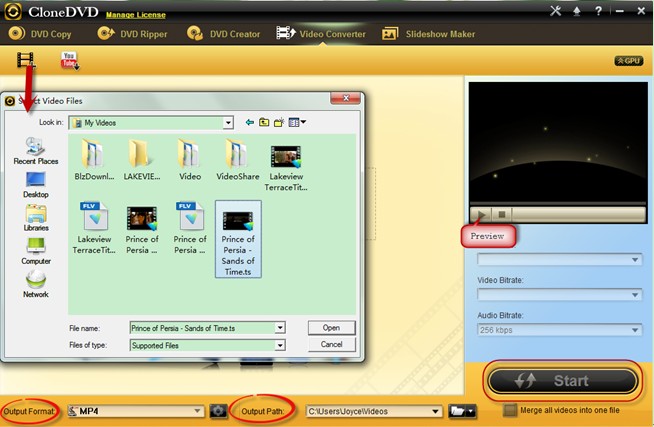Select the Prince of Persia FLV file
Image resolution: width=654 pixels, height=427 pixels.
[190, 228]
